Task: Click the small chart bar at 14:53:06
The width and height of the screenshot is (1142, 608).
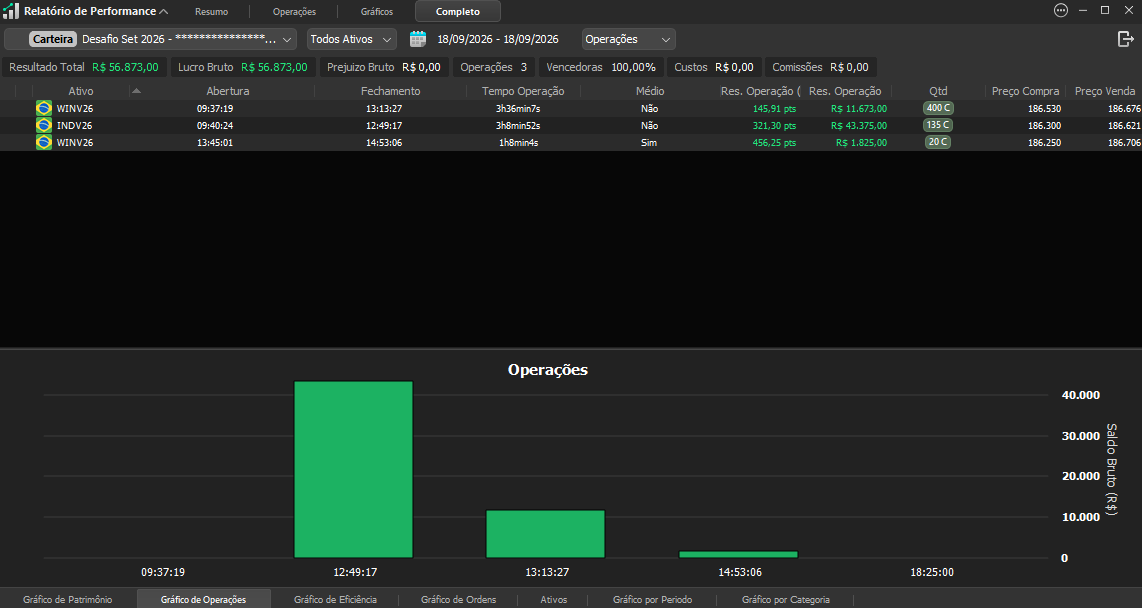Action: 739,554
